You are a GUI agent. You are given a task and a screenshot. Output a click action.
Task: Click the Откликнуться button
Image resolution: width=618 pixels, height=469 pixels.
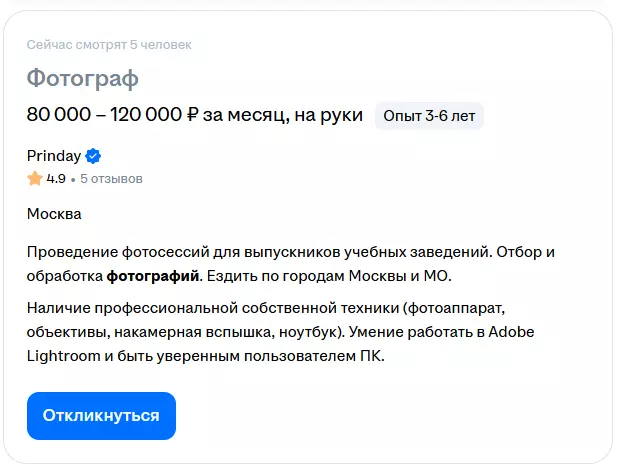(101, 416)
